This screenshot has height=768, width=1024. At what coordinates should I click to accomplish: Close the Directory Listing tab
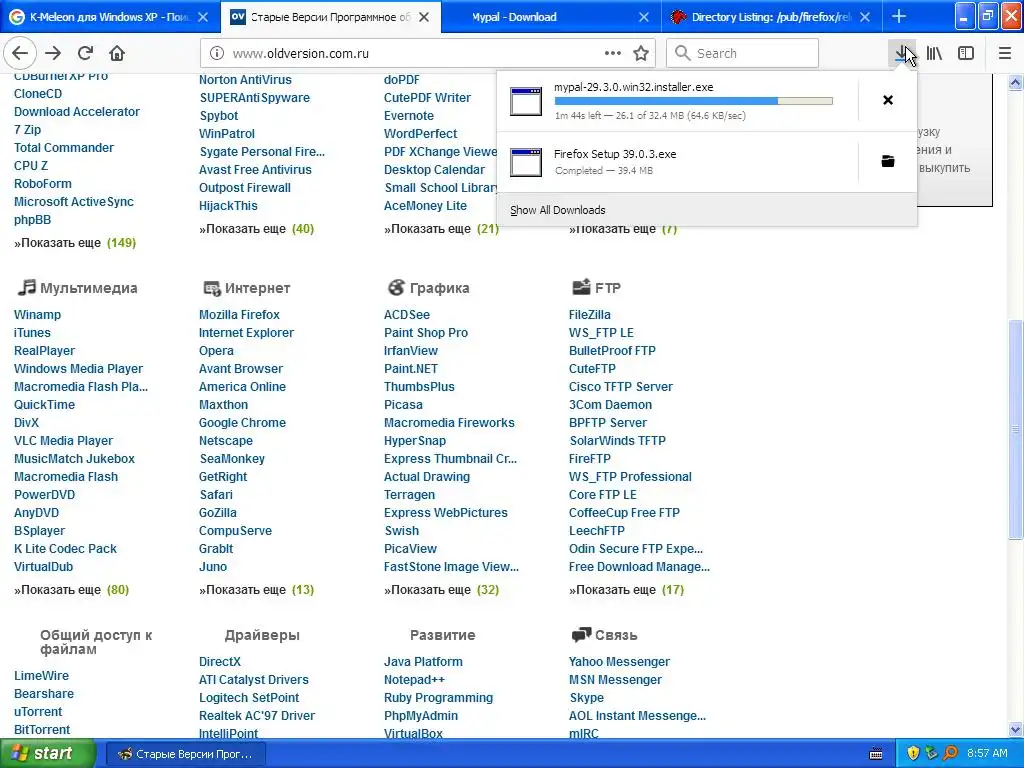point(865,17)
